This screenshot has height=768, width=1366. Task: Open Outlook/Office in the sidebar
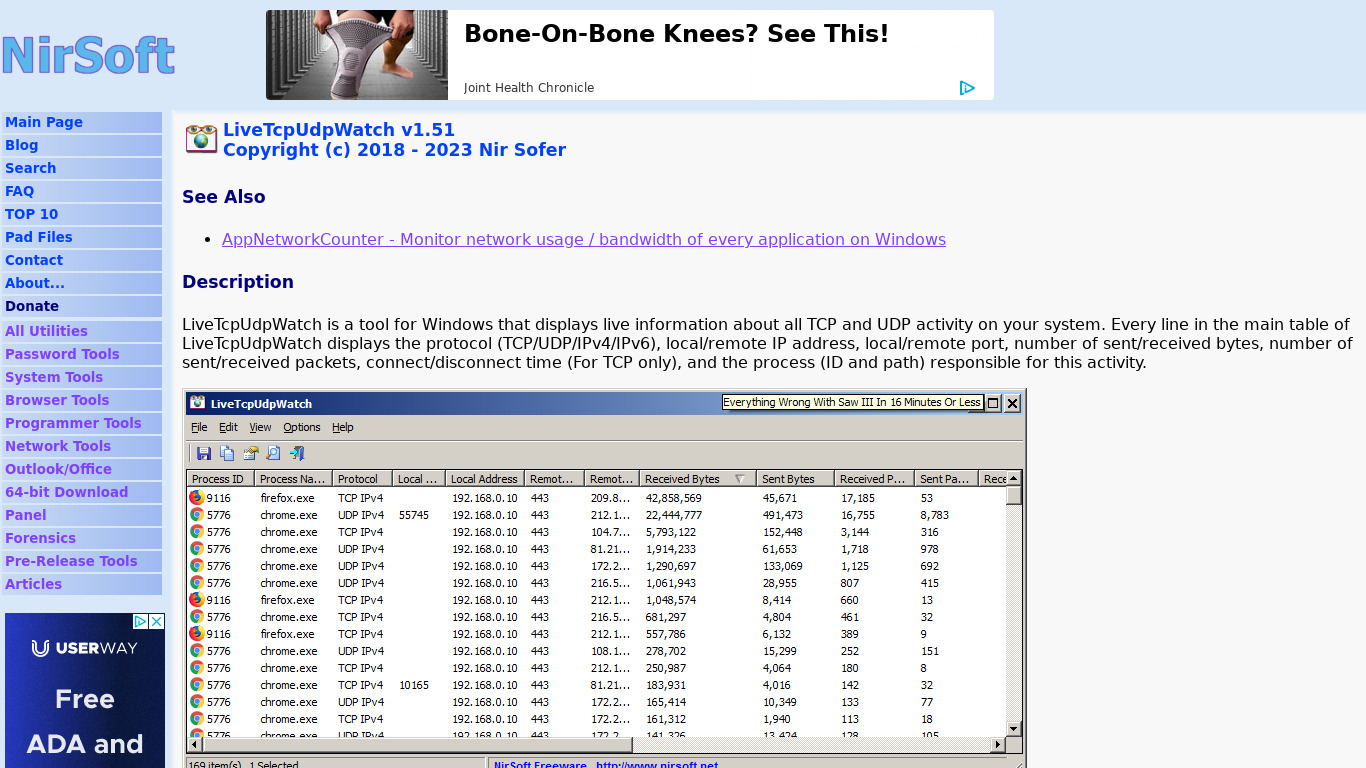pyautogui.click(x=58, y=469)
